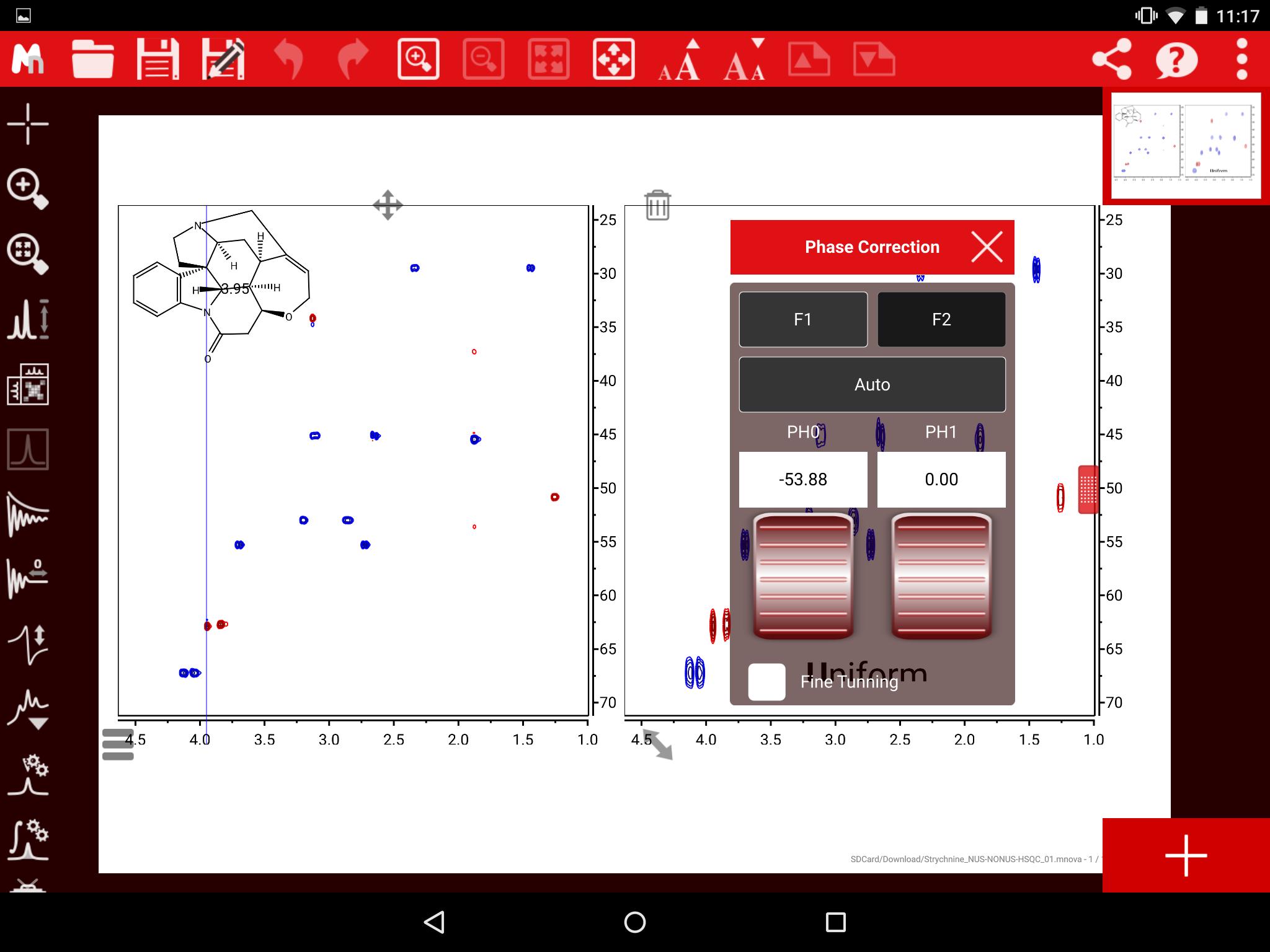Activate the pan move arrows tool
1270x952 pixels.
614,59
